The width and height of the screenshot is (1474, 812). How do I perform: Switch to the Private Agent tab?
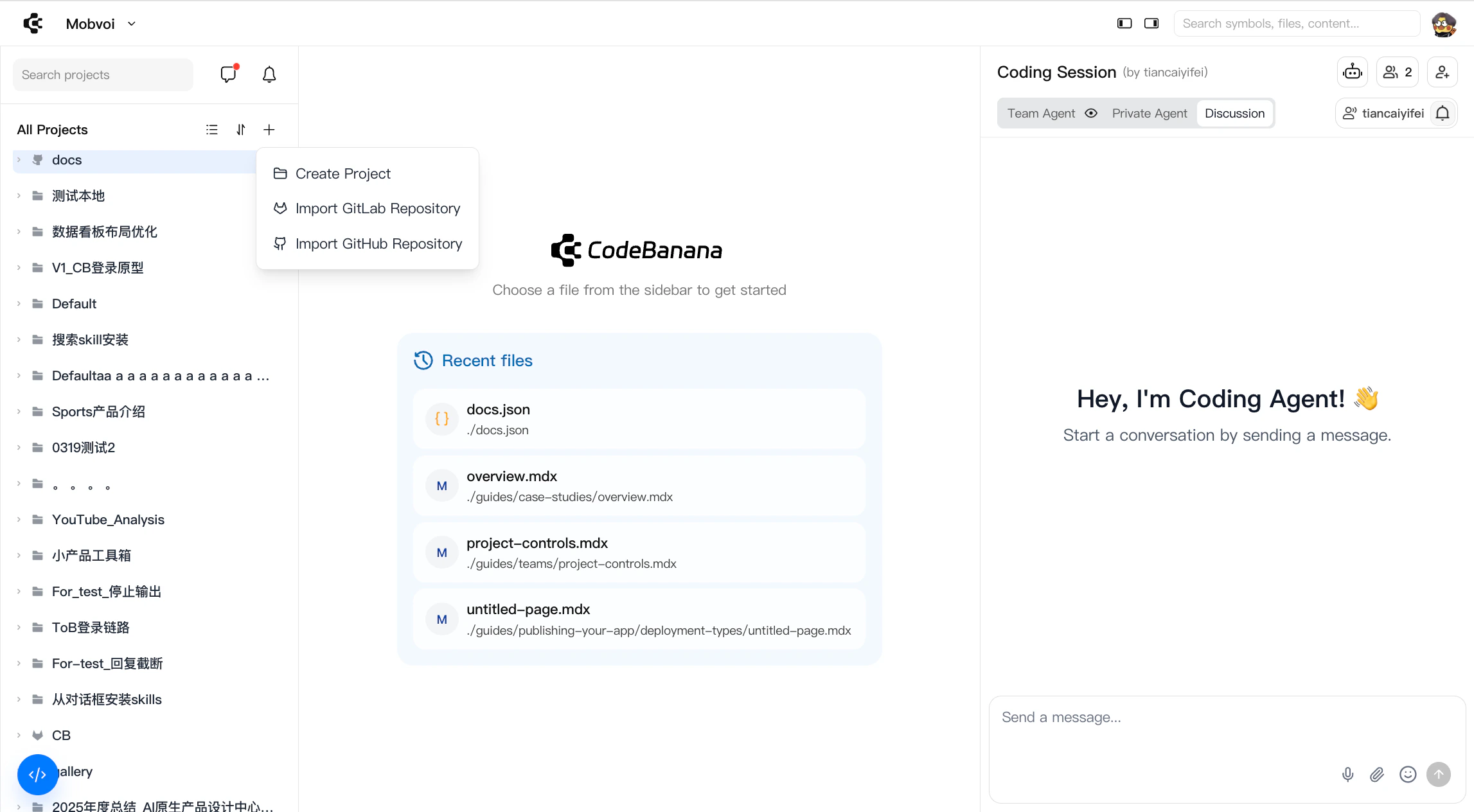(x=1150, y=113)
